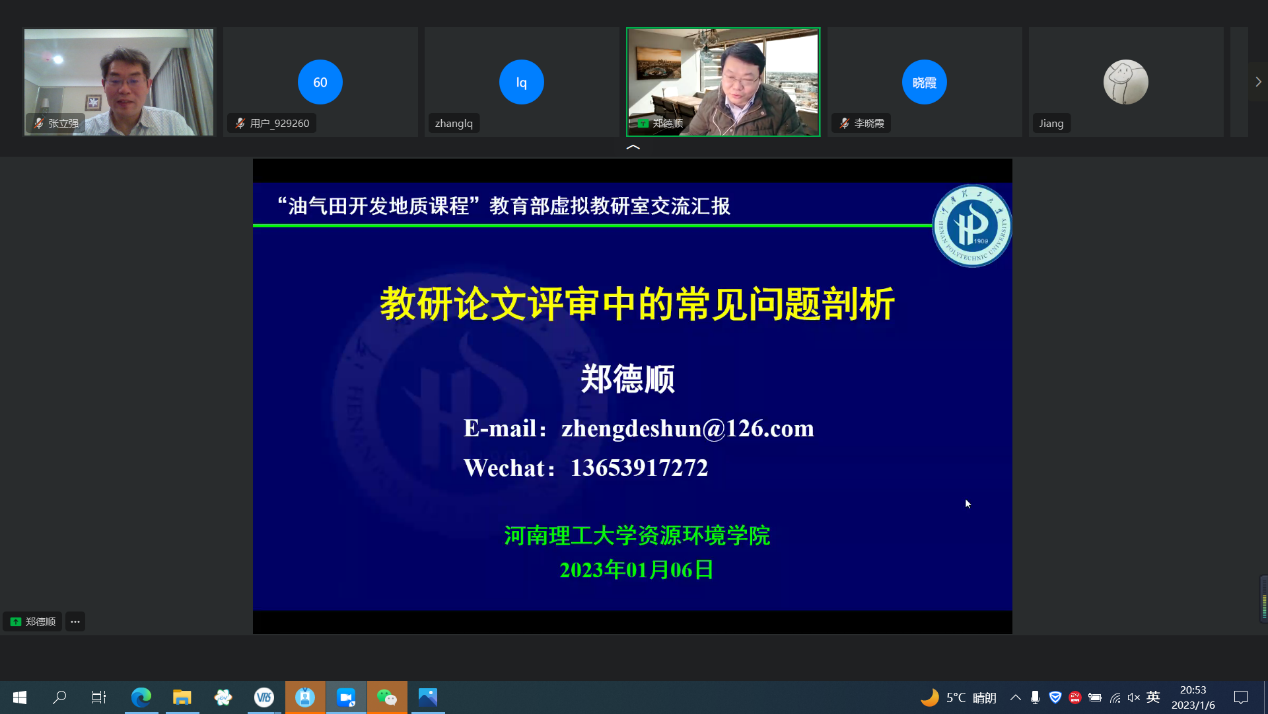Screen dimensions: 1268x714
Task: Toggle the microphone tray icon
Action: (1035, 697)
